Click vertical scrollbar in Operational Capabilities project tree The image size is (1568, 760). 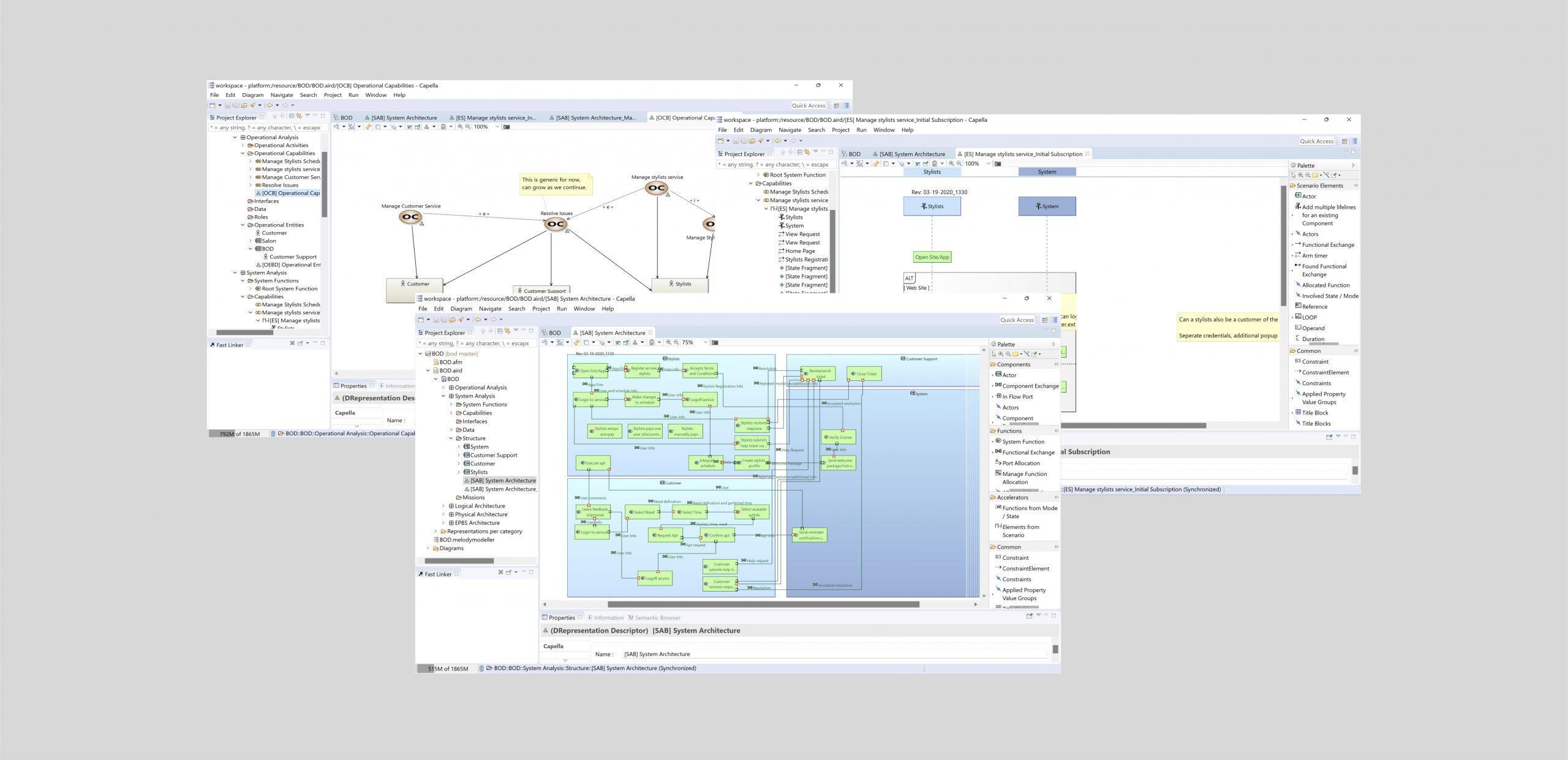(x=324, y=184)
